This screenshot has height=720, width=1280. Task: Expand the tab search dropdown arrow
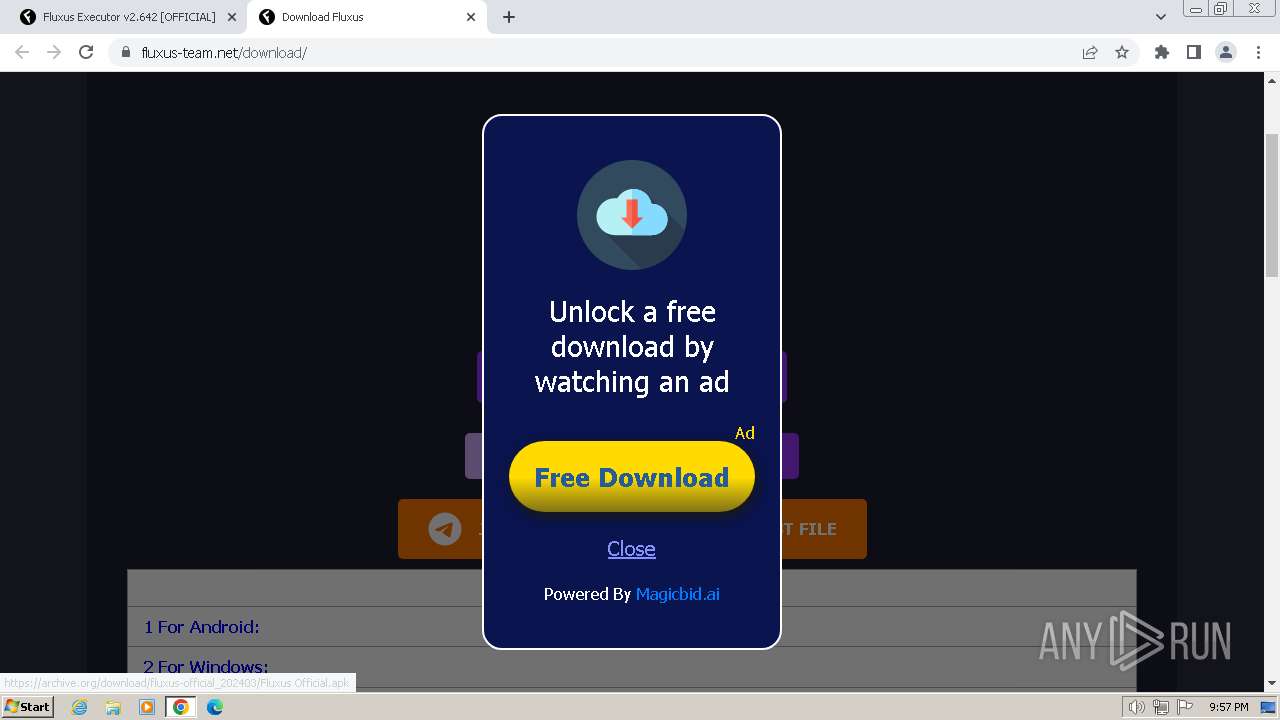pyautogui.click(x=1161, y=17)
